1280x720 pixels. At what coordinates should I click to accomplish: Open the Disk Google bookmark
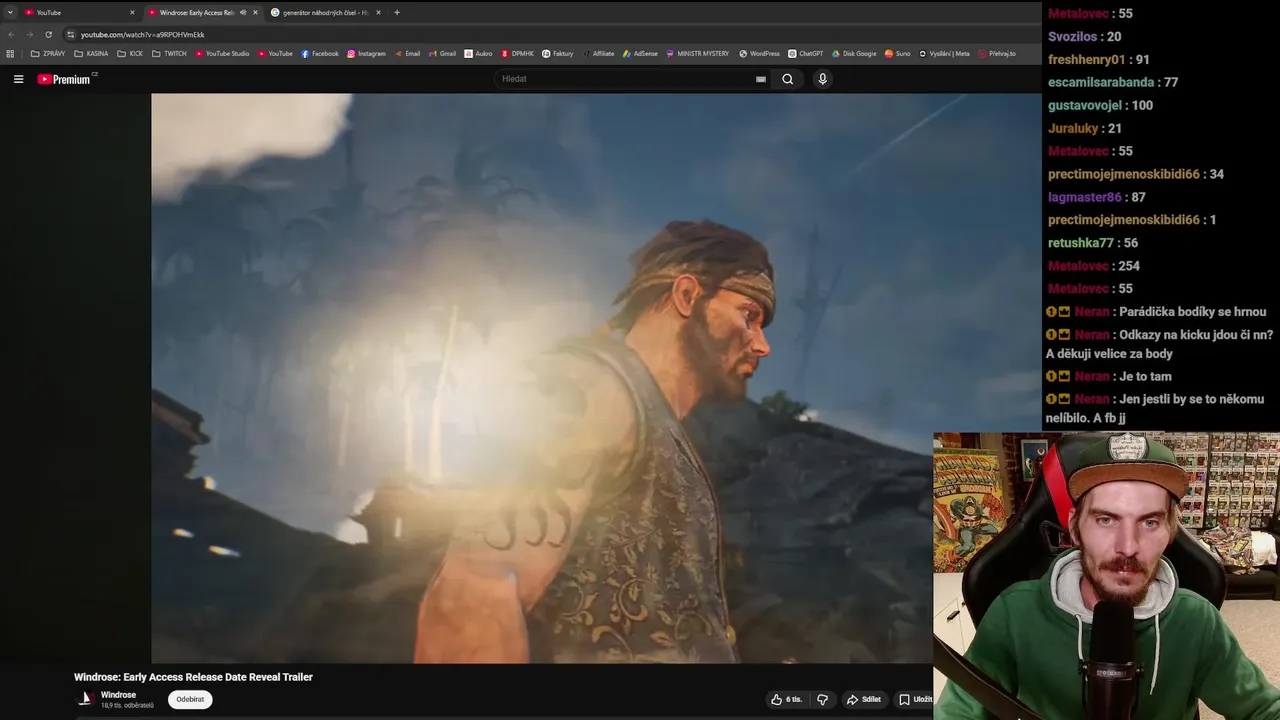point(853,53)
